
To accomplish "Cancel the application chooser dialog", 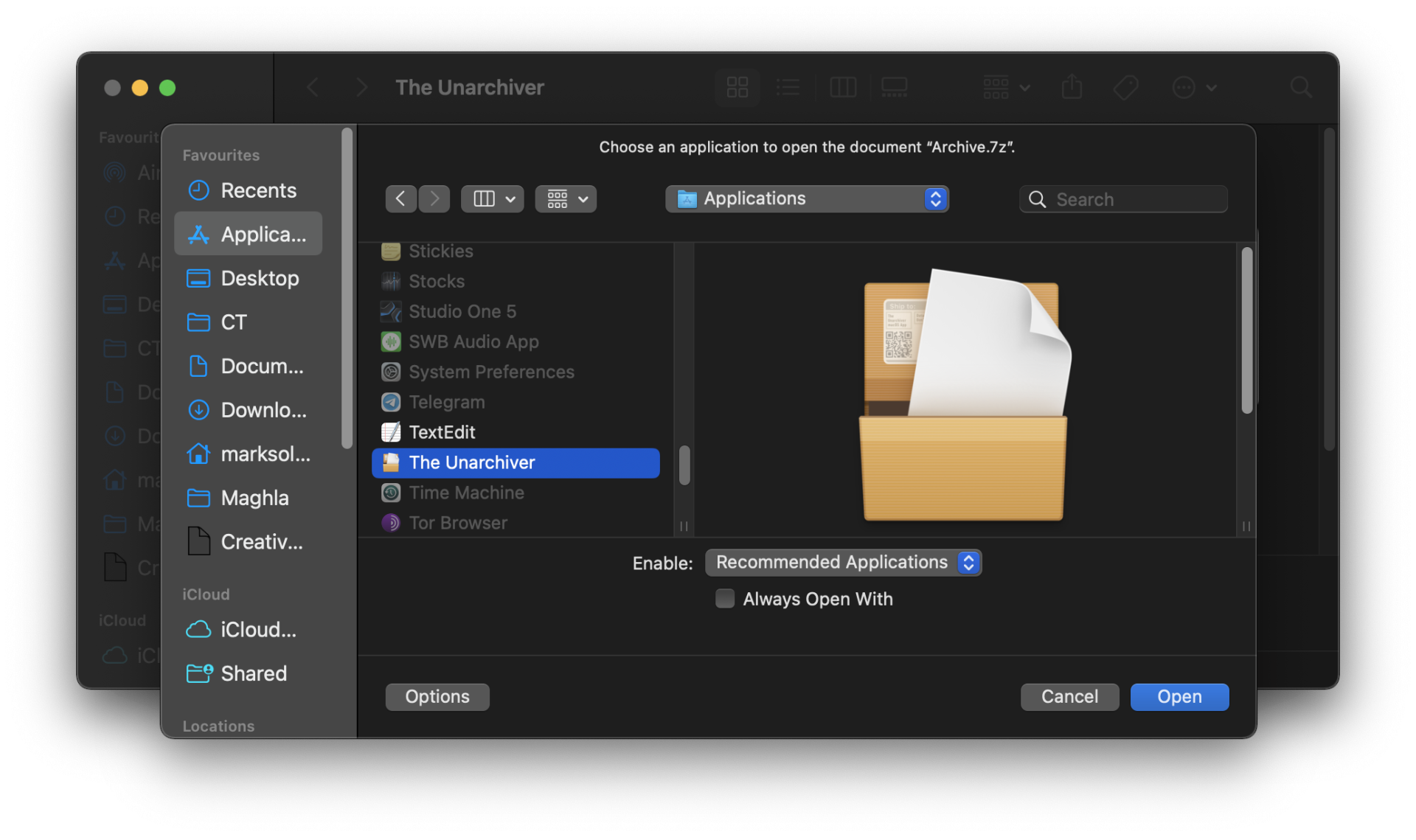I will click(1069, 697).
